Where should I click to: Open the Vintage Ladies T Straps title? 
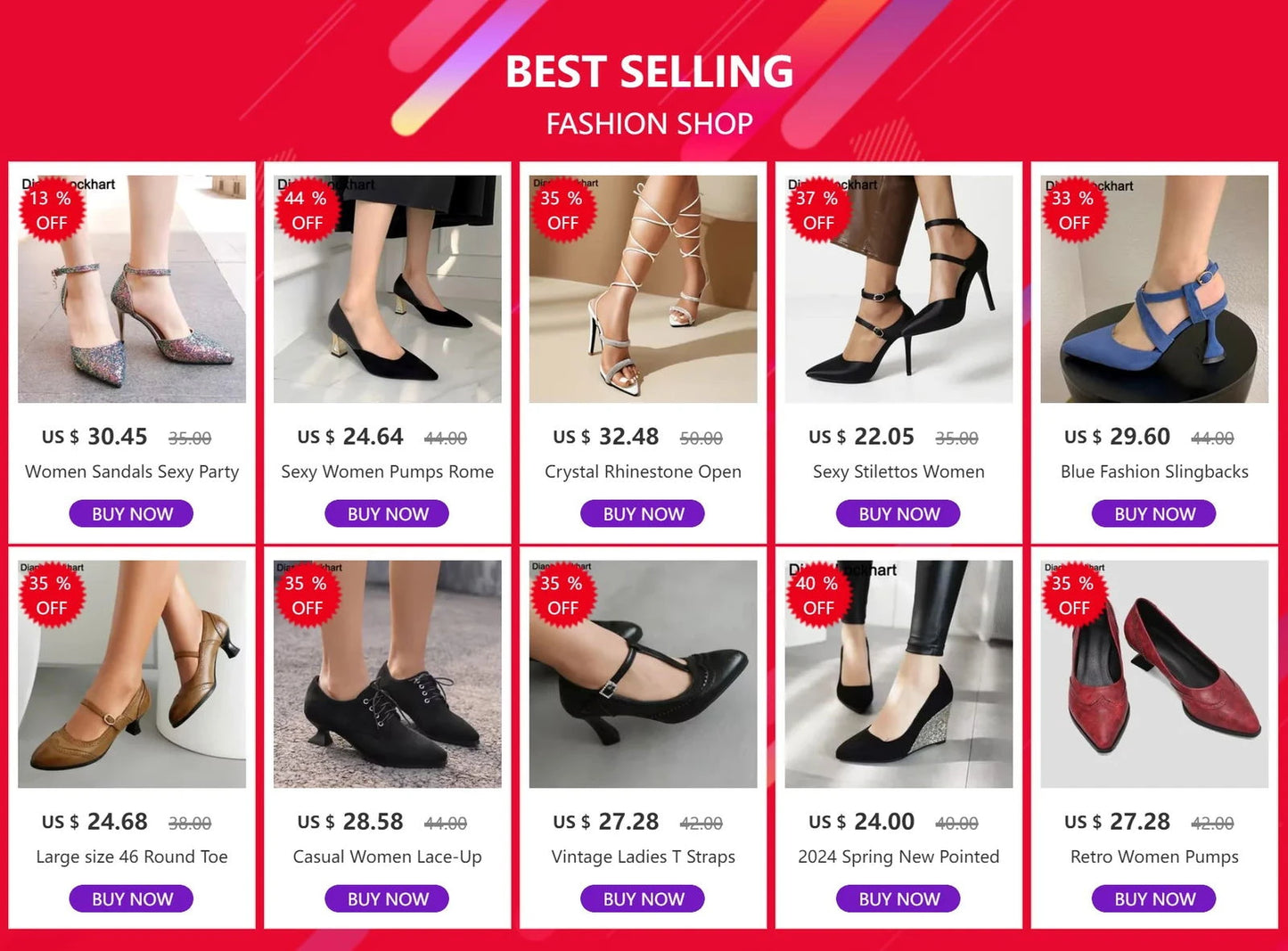tap(643, 857)
